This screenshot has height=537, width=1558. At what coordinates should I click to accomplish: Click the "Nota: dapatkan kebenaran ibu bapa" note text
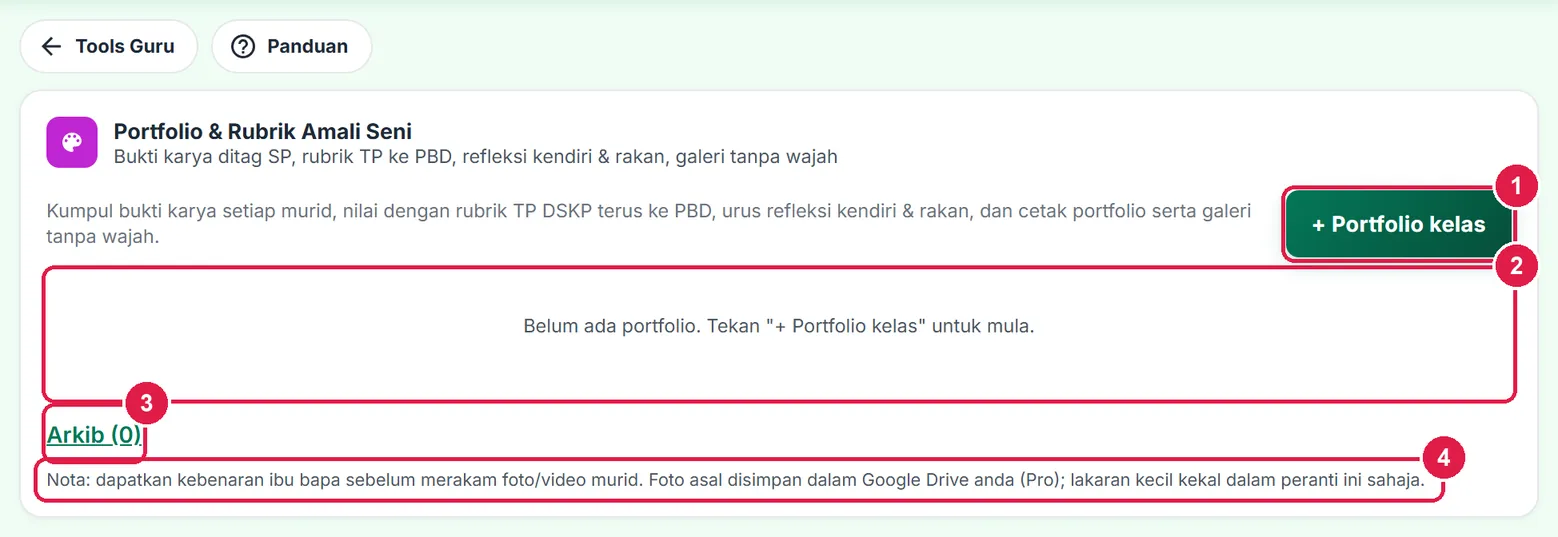pyautogui.click(x=735, y=480)
